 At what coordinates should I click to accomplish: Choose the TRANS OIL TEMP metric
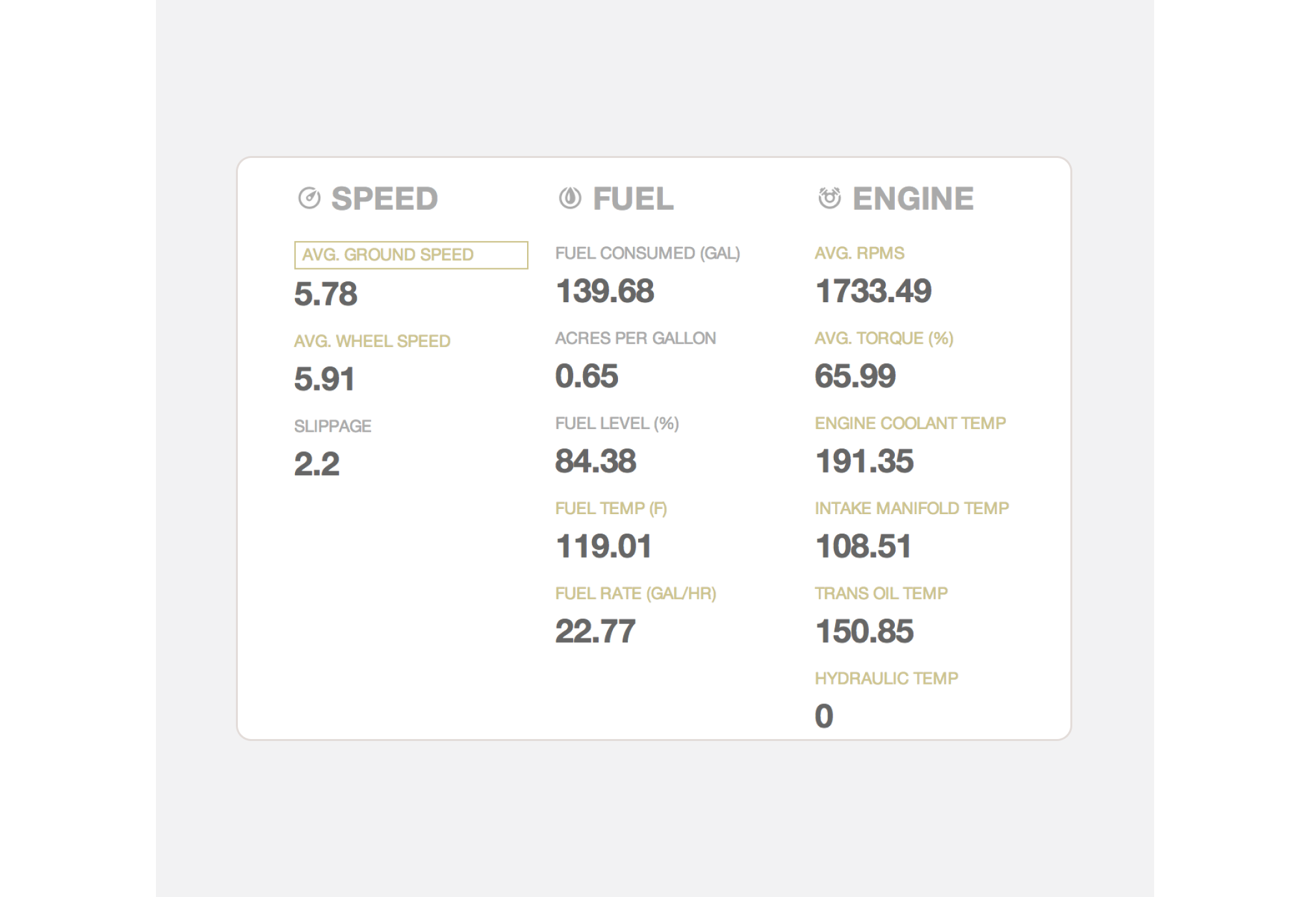point(881,593)
